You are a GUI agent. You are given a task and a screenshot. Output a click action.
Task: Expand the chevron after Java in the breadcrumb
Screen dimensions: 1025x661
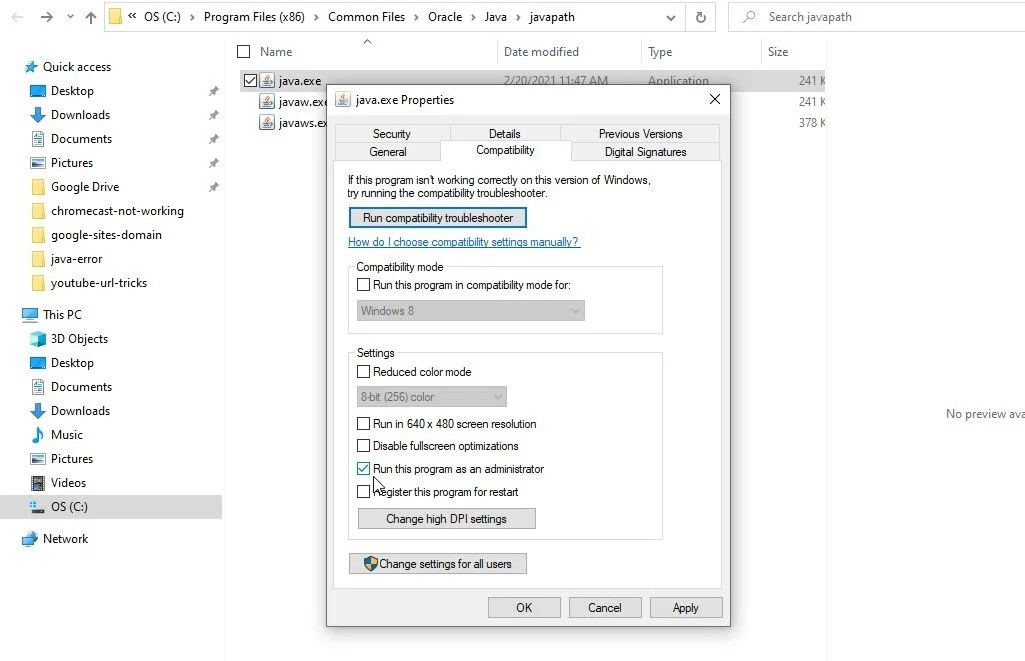click(519, 16)
